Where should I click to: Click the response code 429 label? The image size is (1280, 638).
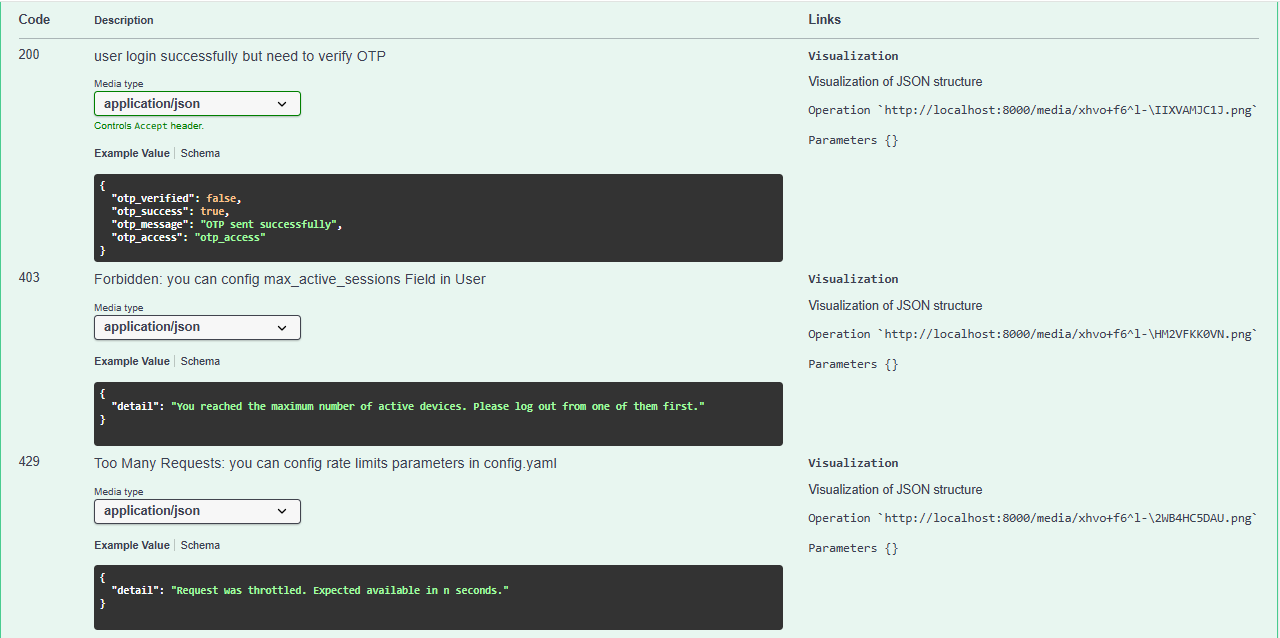tap(29, 463)
